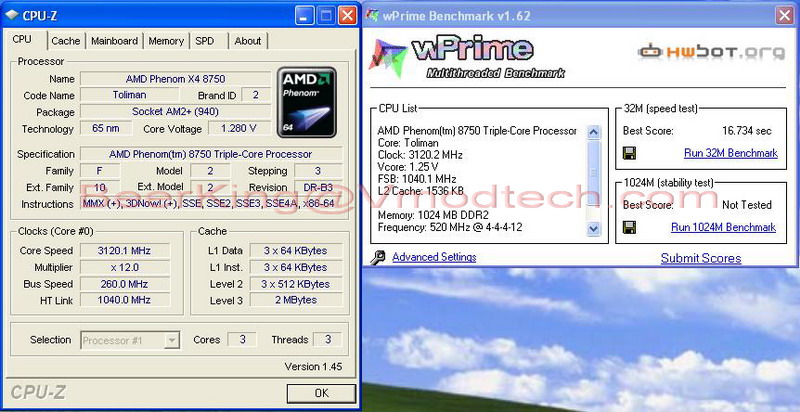Click the Revision value DR-B3
Viewport: 800px width, 412px height.
[x=318, y=187]
